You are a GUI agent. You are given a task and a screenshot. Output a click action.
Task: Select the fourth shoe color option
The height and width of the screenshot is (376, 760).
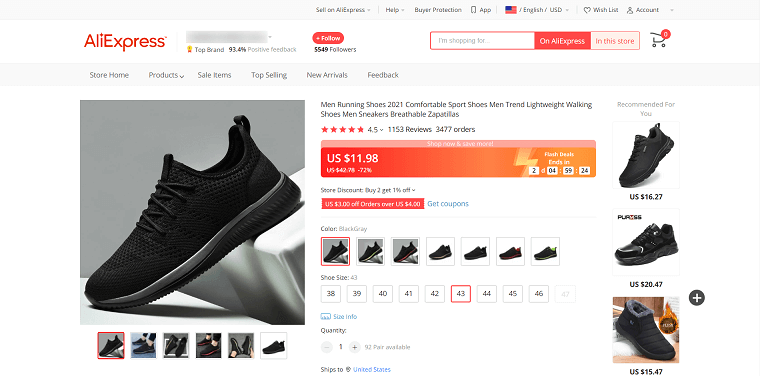pyautogui.click(x=440, y=251)
